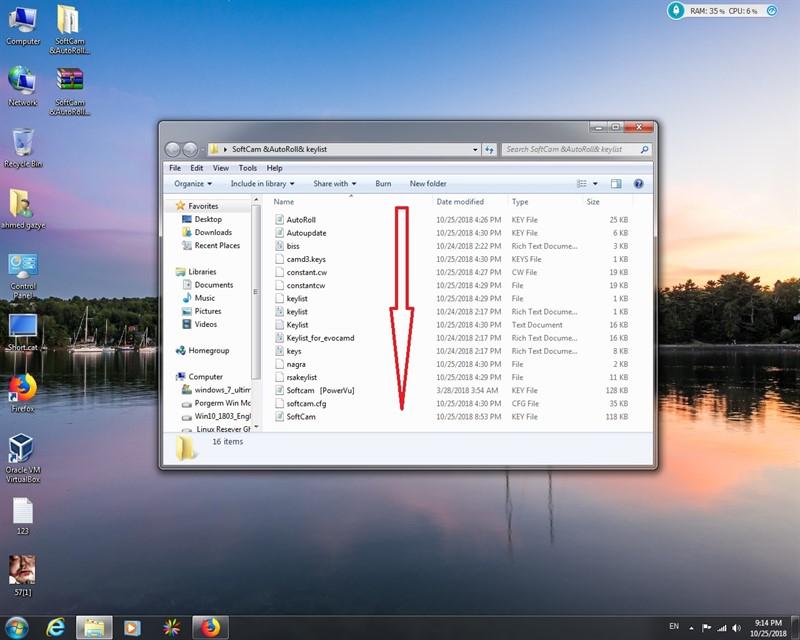Open the Help menu

tap(274, 168)
